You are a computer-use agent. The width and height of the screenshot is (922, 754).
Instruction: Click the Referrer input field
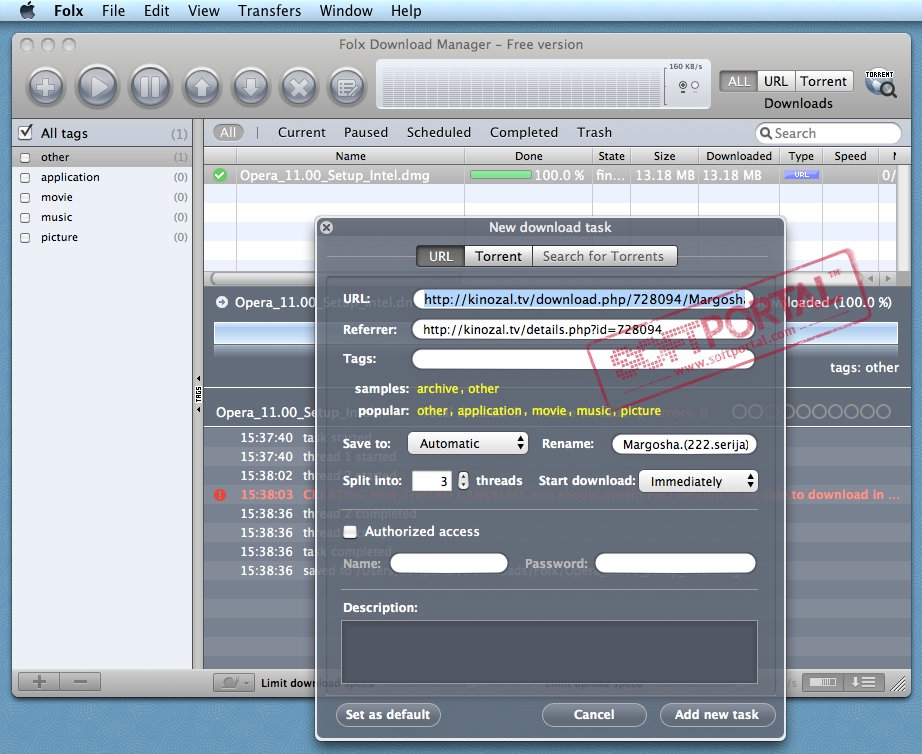click(583, 329)
